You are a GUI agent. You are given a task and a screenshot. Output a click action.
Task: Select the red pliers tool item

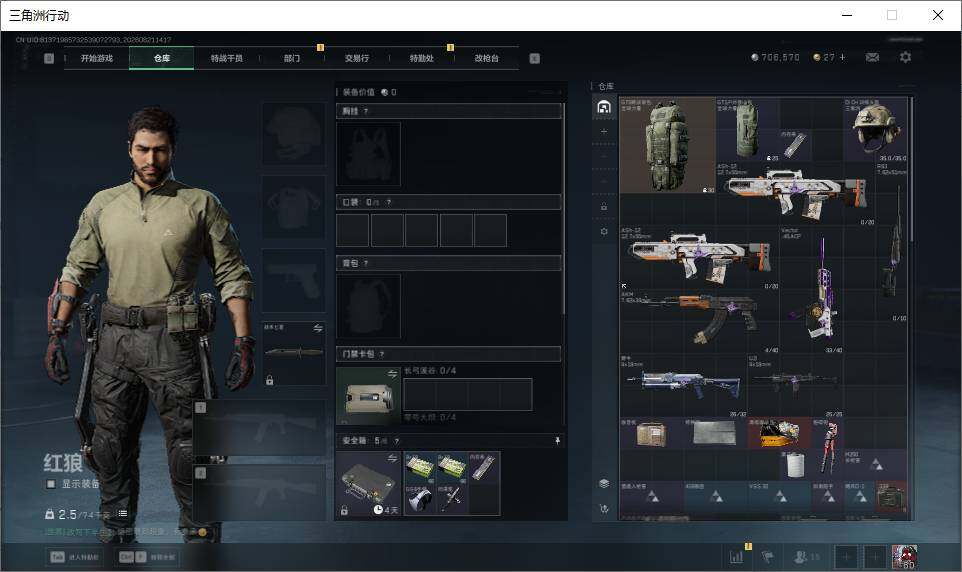(828, 449)
